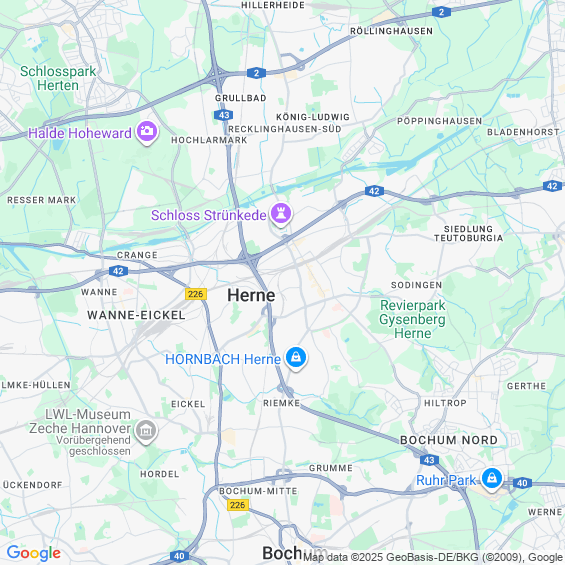Click the Revierpark Gysenberg Herne label
The image size is (565, 565).
pos(413,319)
